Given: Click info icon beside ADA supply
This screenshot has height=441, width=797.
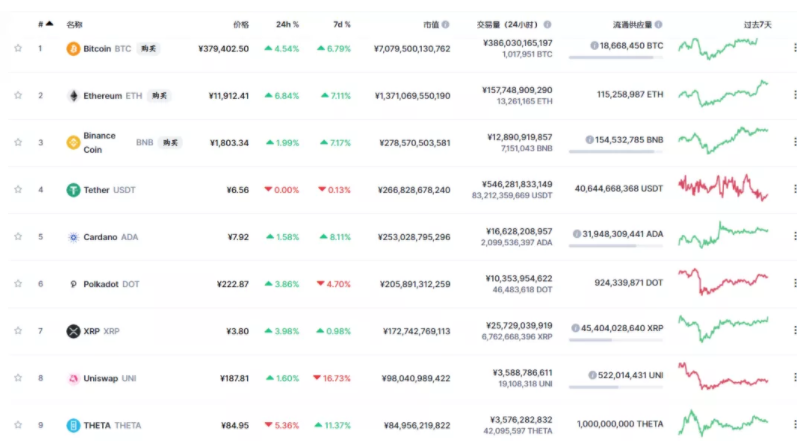Looking at the screenshot, I should (x=576, y=234).
